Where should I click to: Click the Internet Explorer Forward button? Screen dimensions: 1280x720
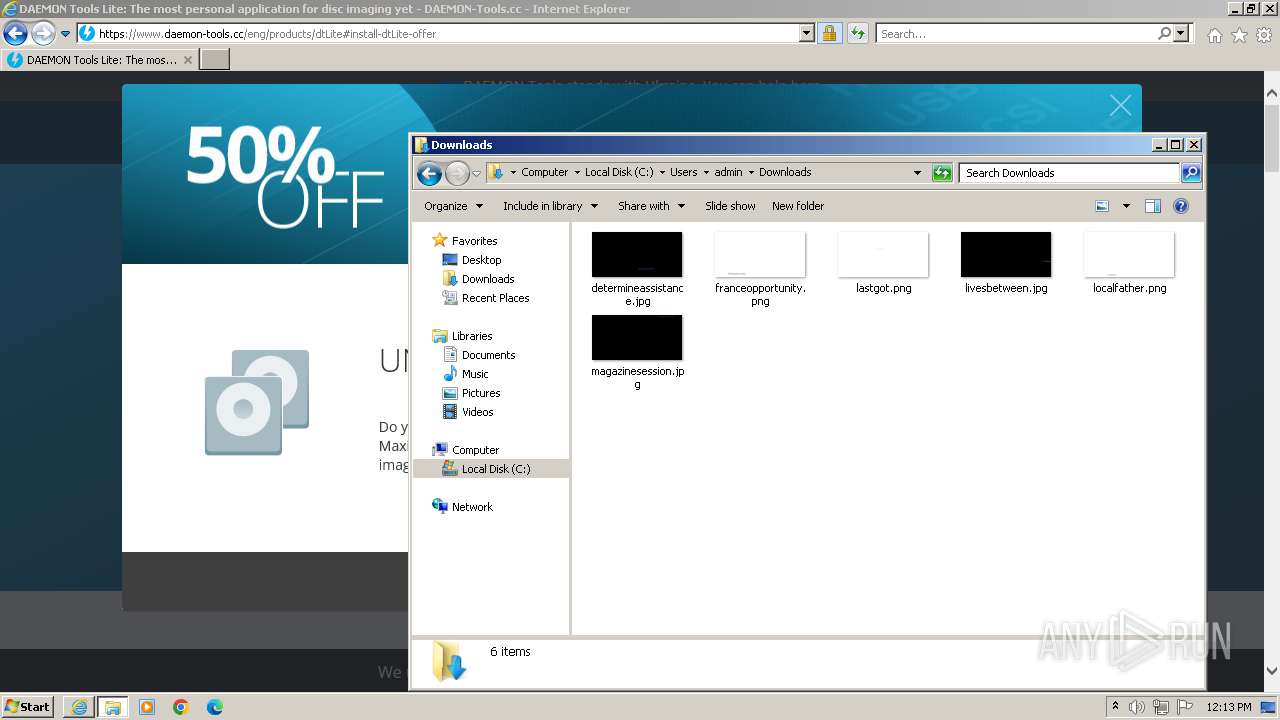pyautogui.click(x=43, y=33)
